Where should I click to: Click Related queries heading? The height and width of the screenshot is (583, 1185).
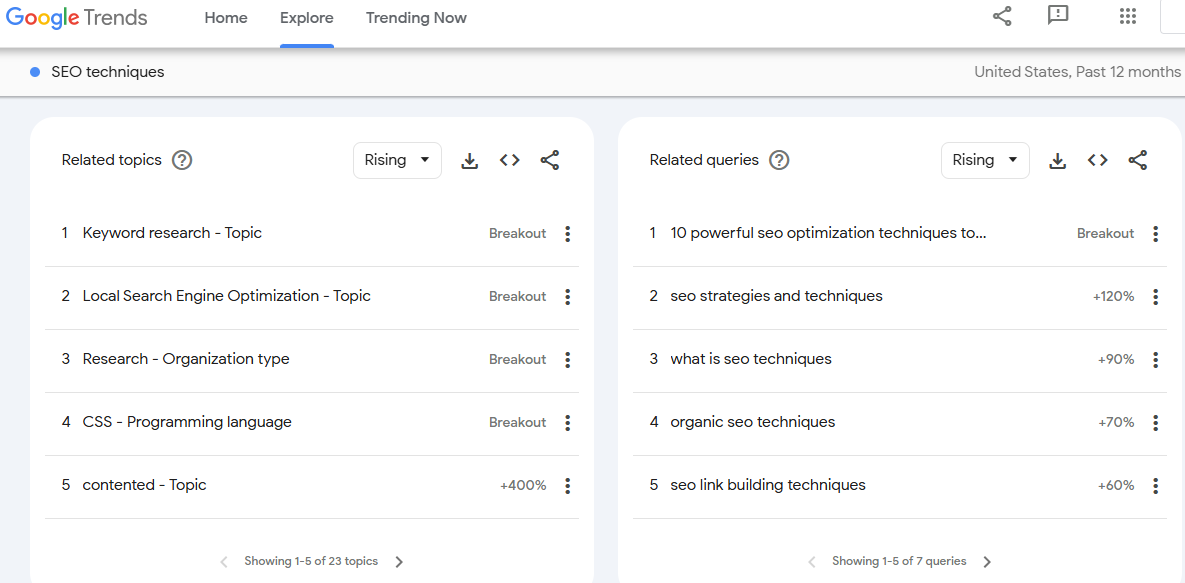(x=704, y=160)
